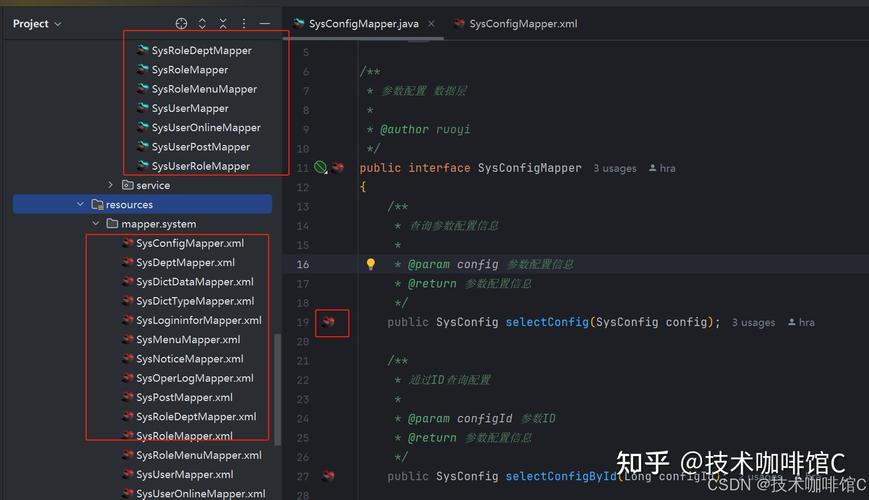Click the MyBatis bird icon for SysUserMapper
The width and height of the screenshot is (869, 500).
(143, 108)
